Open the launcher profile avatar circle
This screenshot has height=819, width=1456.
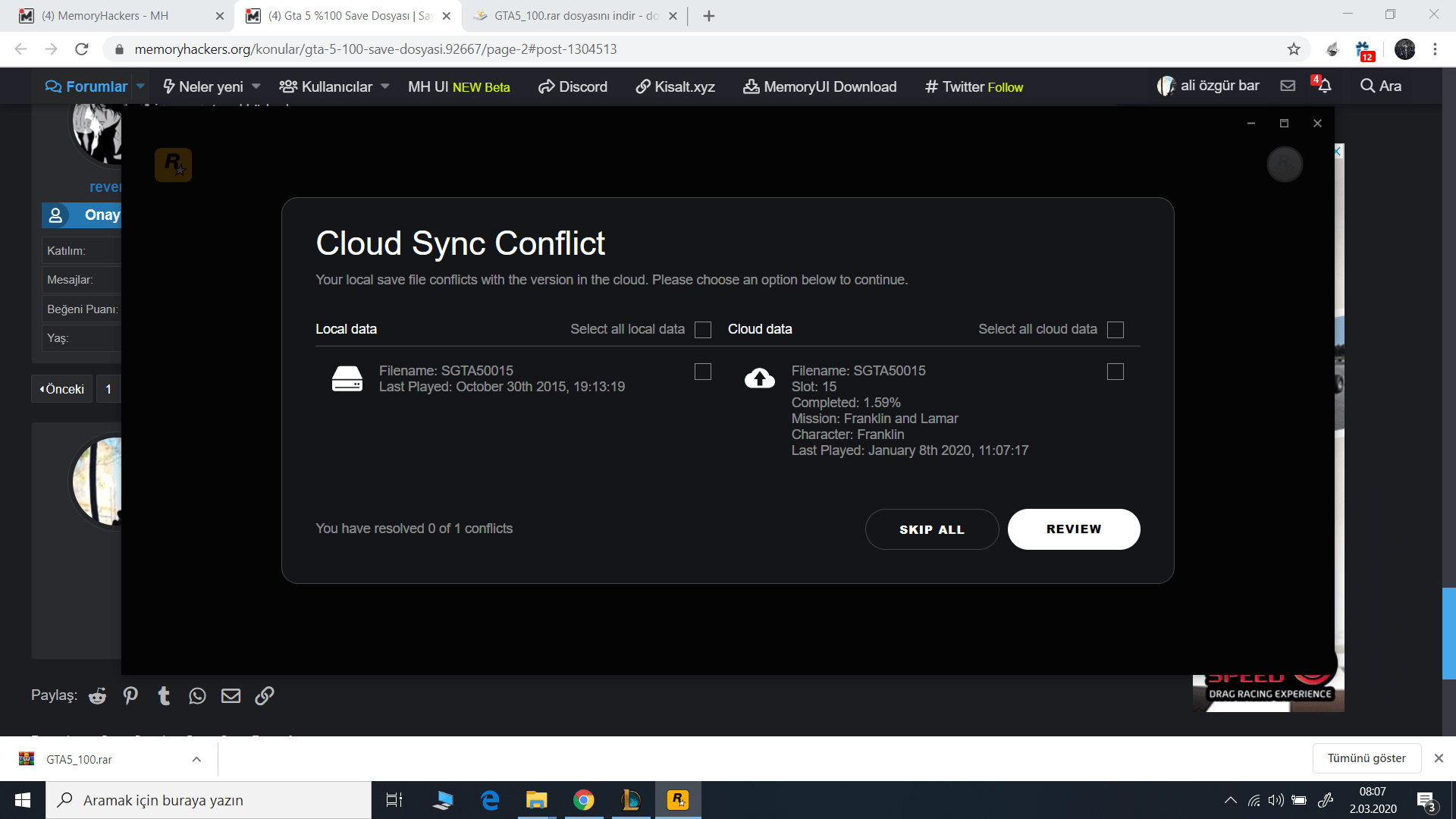(1285, 164)
